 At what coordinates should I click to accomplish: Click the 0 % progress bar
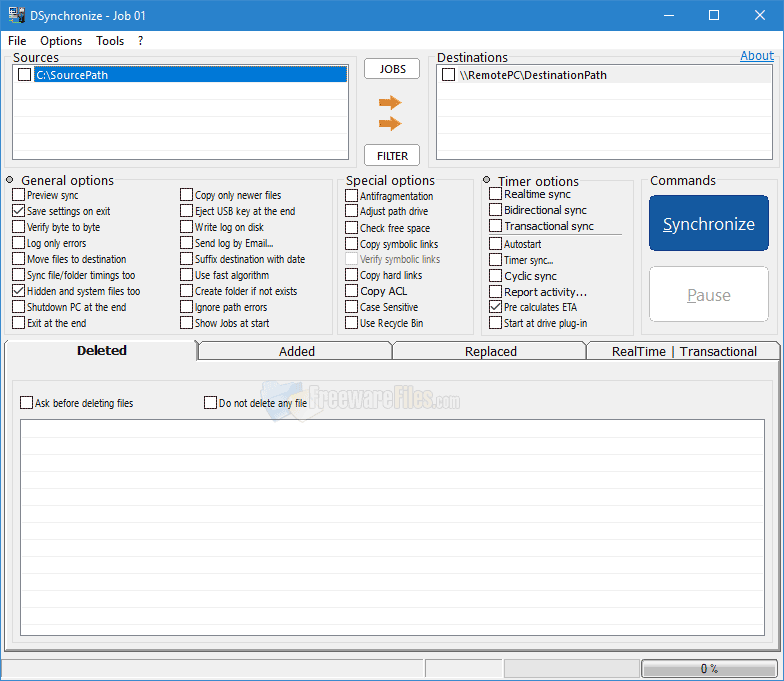coord(708,668)
